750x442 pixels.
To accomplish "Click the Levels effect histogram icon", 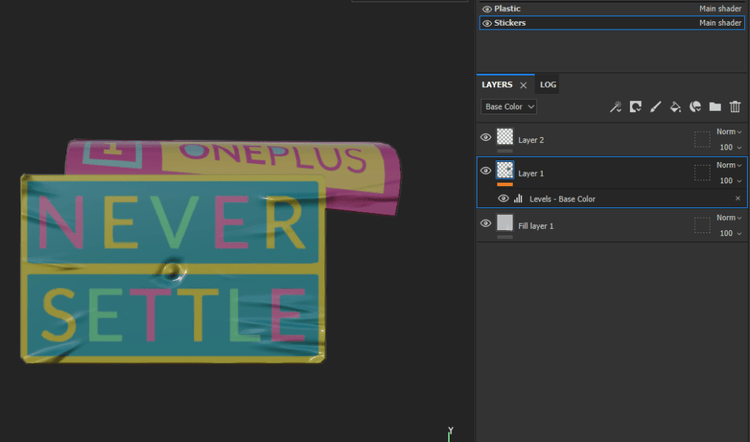I will (x=518, y=199).
